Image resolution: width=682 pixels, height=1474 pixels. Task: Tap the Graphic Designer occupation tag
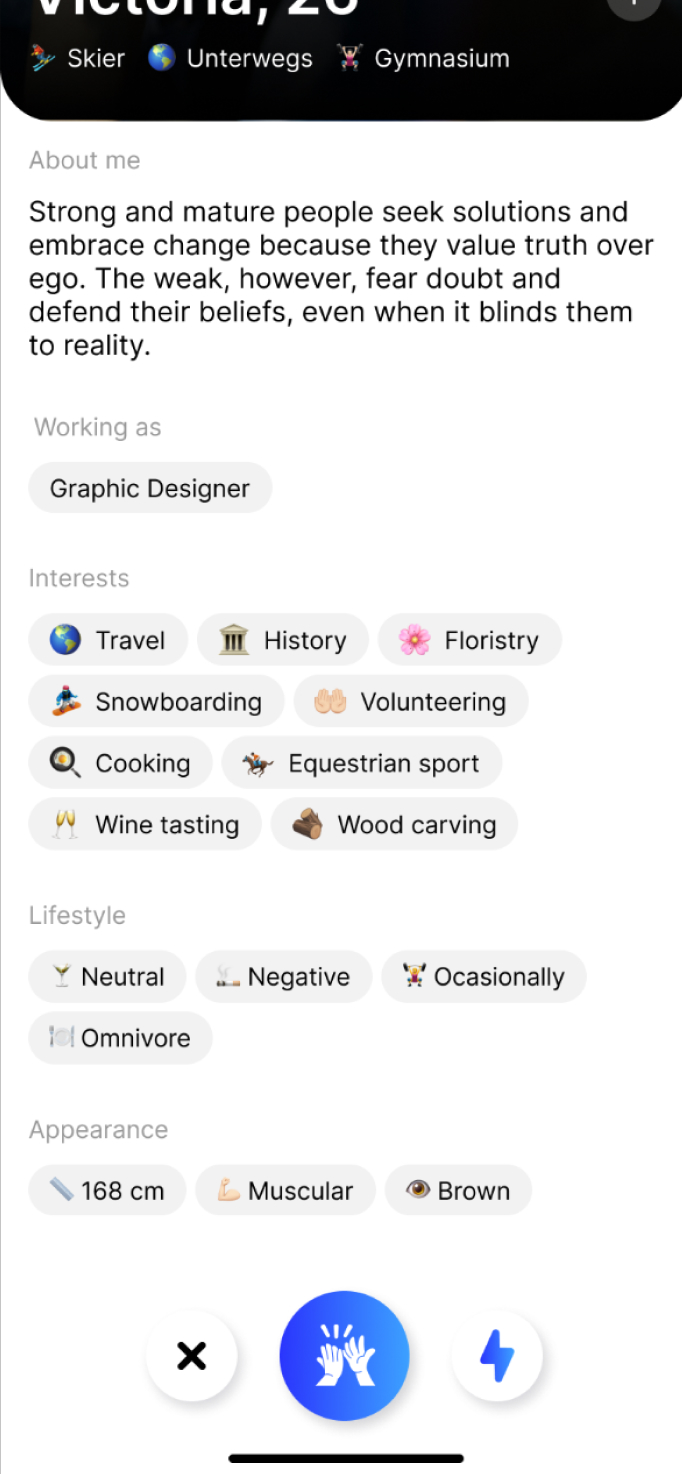pos(149,488)
